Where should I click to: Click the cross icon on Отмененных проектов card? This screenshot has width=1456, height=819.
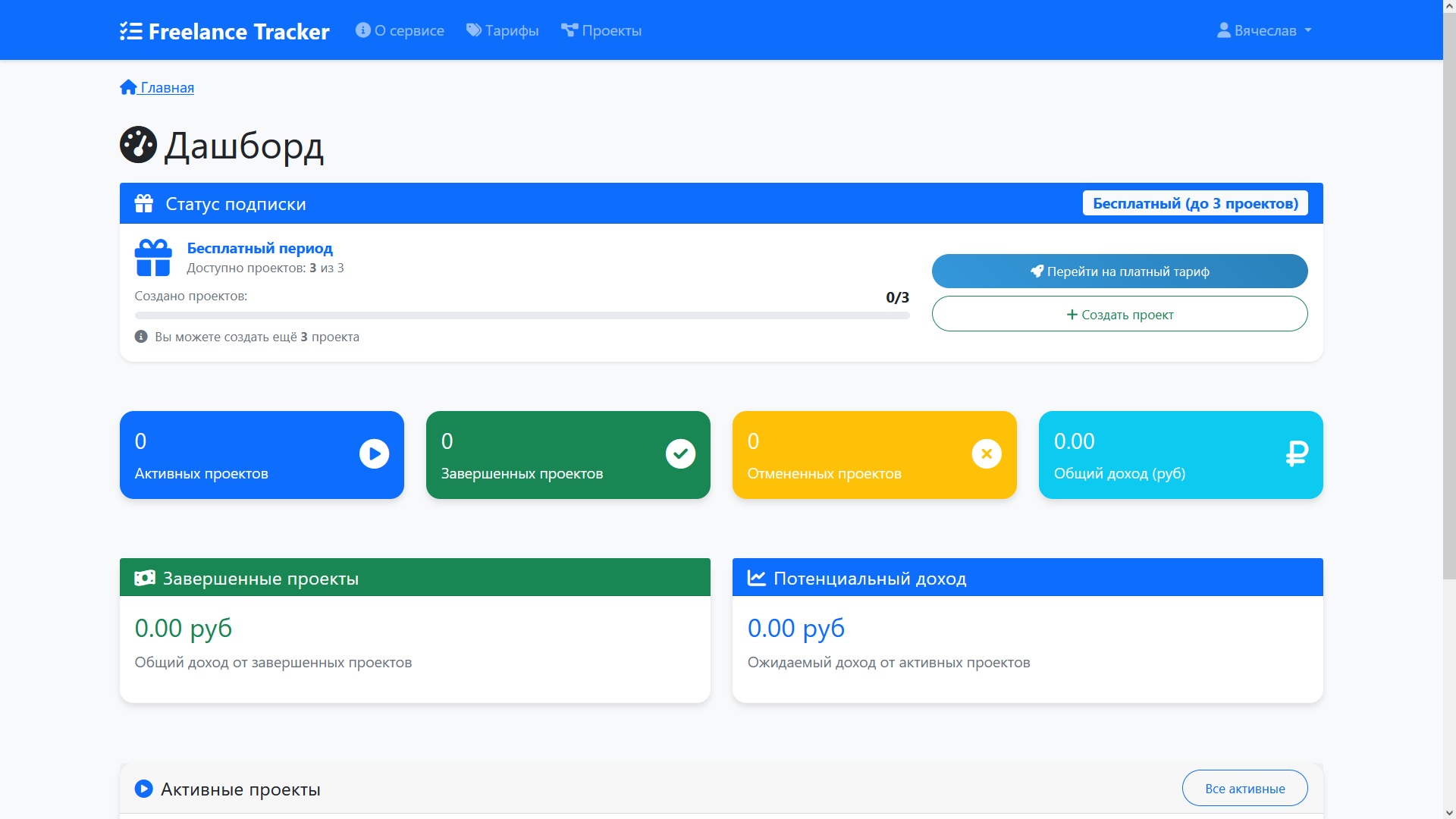coord(987,453)
